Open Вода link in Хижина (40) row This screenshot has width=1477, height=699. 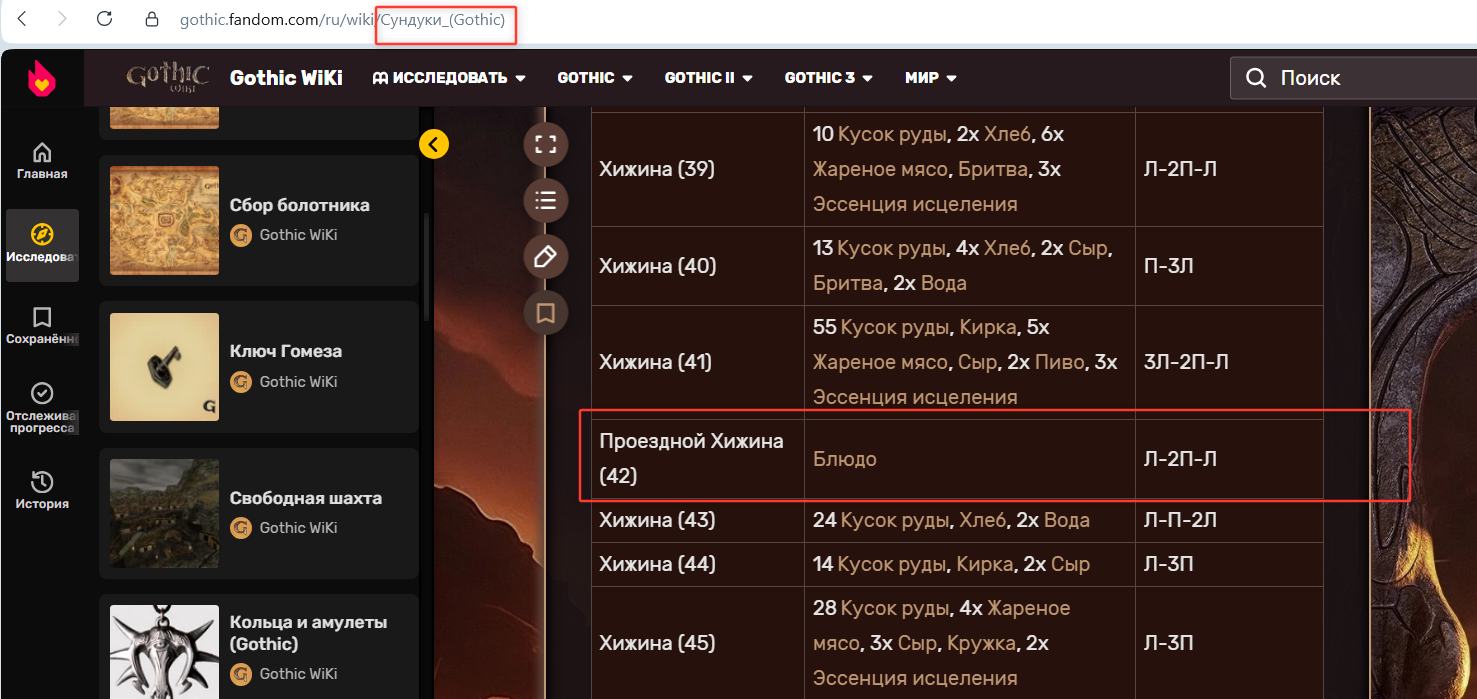tap(943, 283)
